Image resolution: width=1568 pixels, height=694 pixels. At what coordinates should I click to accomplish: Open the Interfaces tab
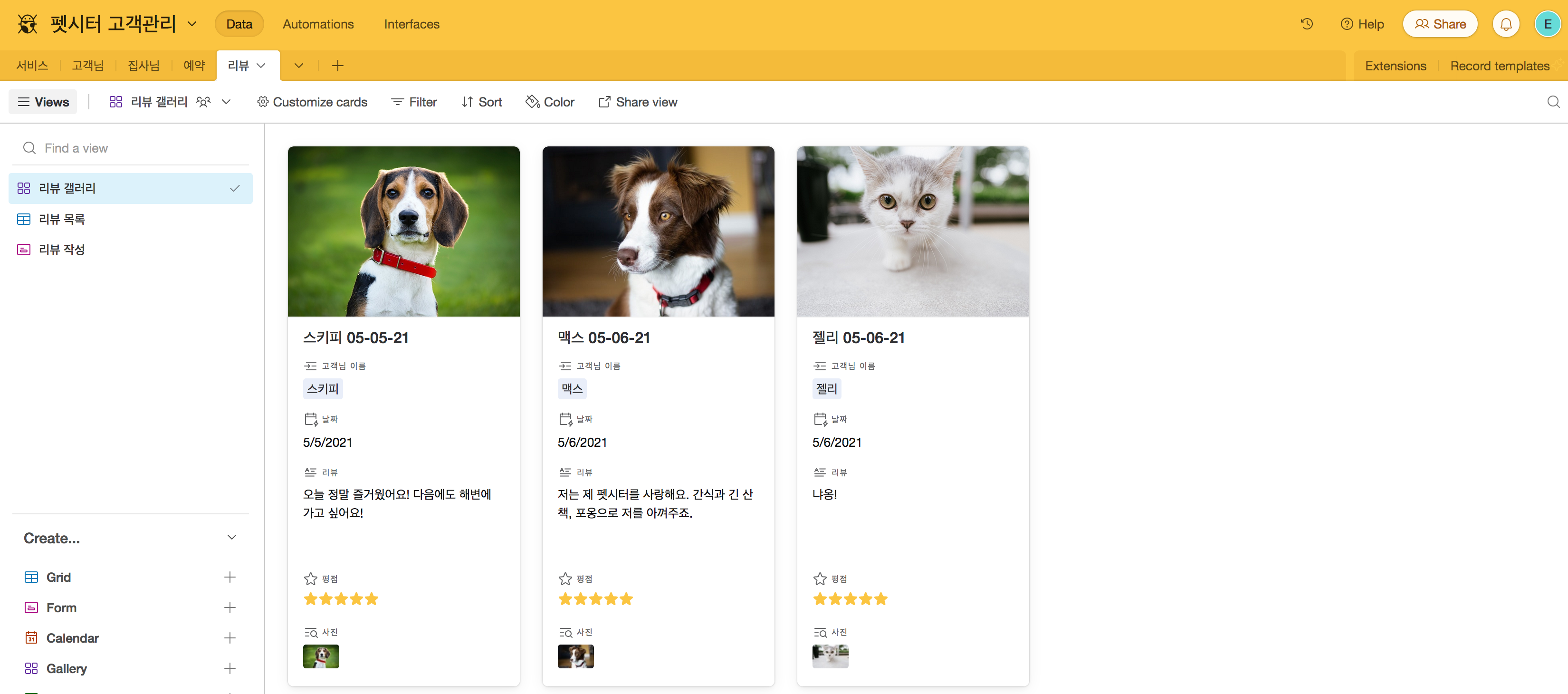411,24
